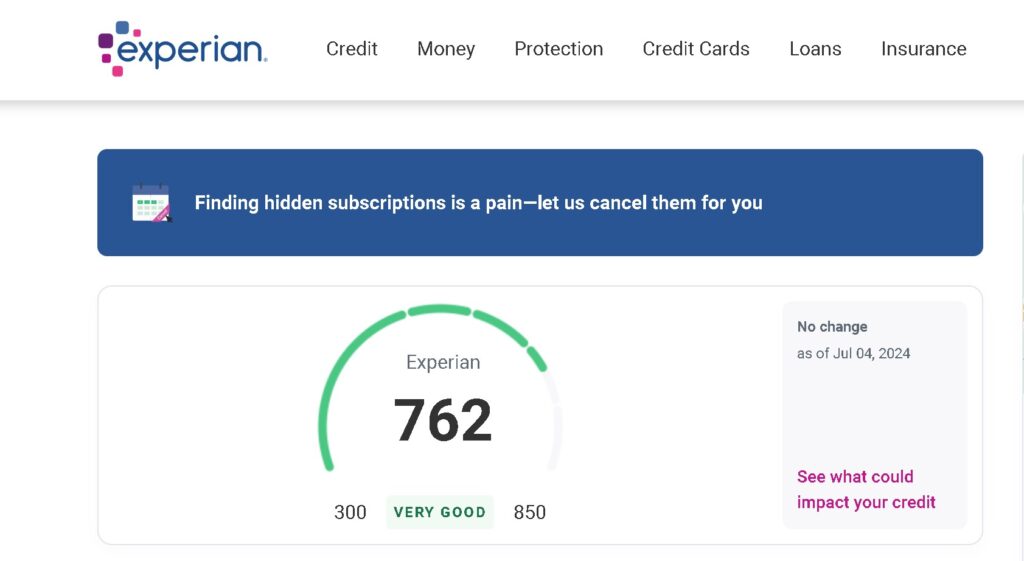Click the 300 minimum score label
The width and height of the screenshot is (1024, 561).
coord(350,512)
